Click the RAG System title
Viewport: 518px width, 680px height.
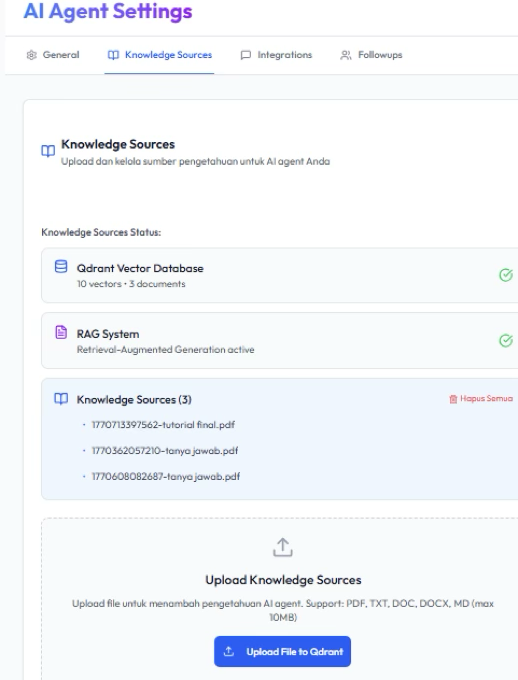(108, 334)
